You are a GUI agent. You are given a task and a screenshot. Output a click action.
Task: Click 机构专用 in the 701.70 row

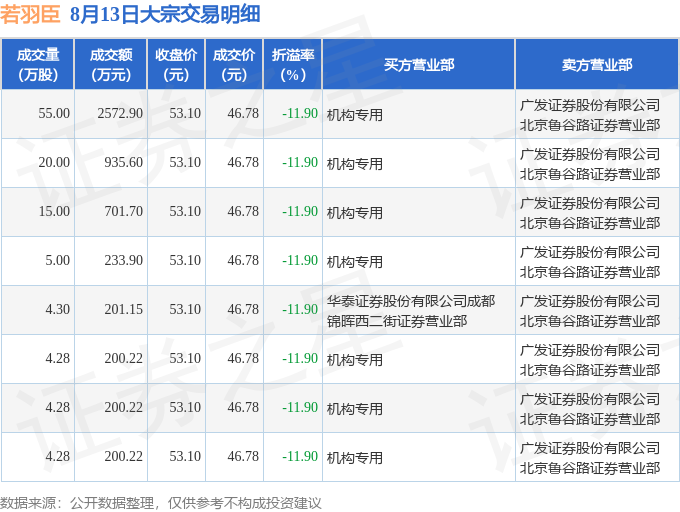[355, 213]
